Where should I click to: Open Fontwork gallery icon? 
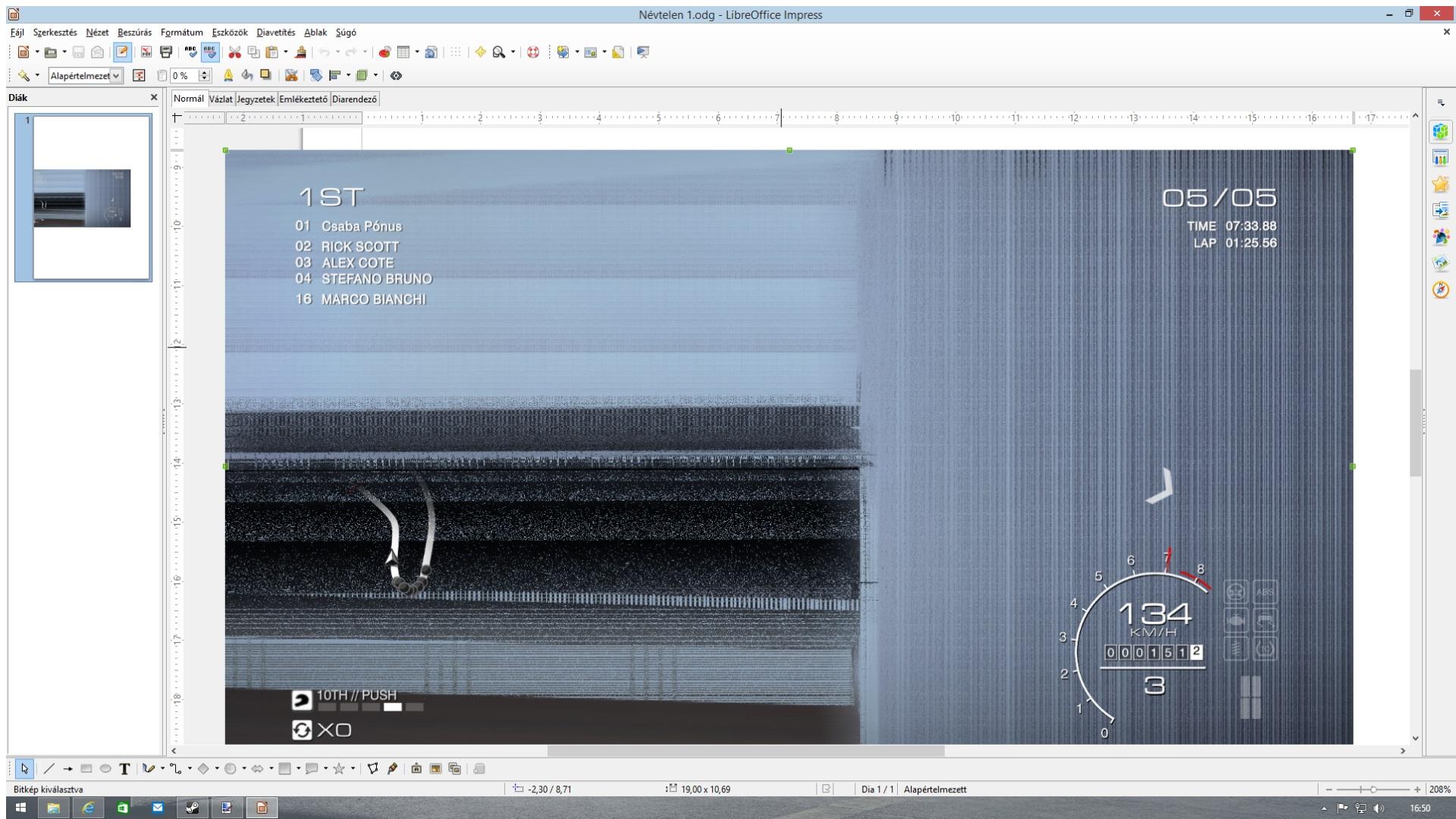coord(416,769)
